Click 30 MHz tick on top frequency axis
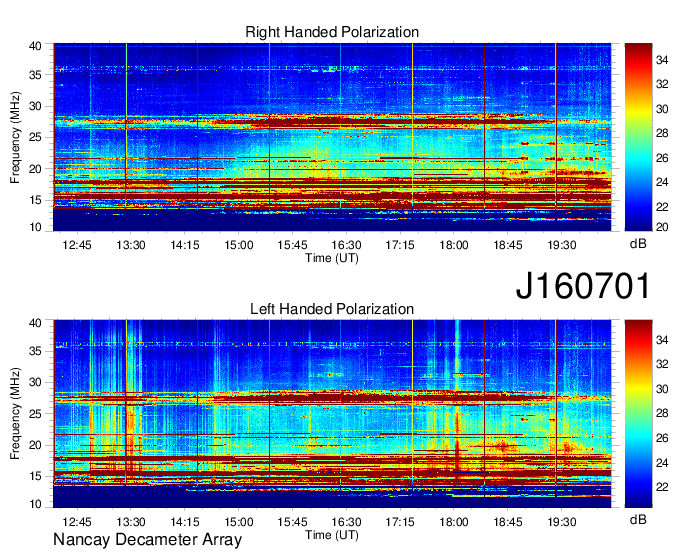 pyautogui.click(x=36, y=106)
